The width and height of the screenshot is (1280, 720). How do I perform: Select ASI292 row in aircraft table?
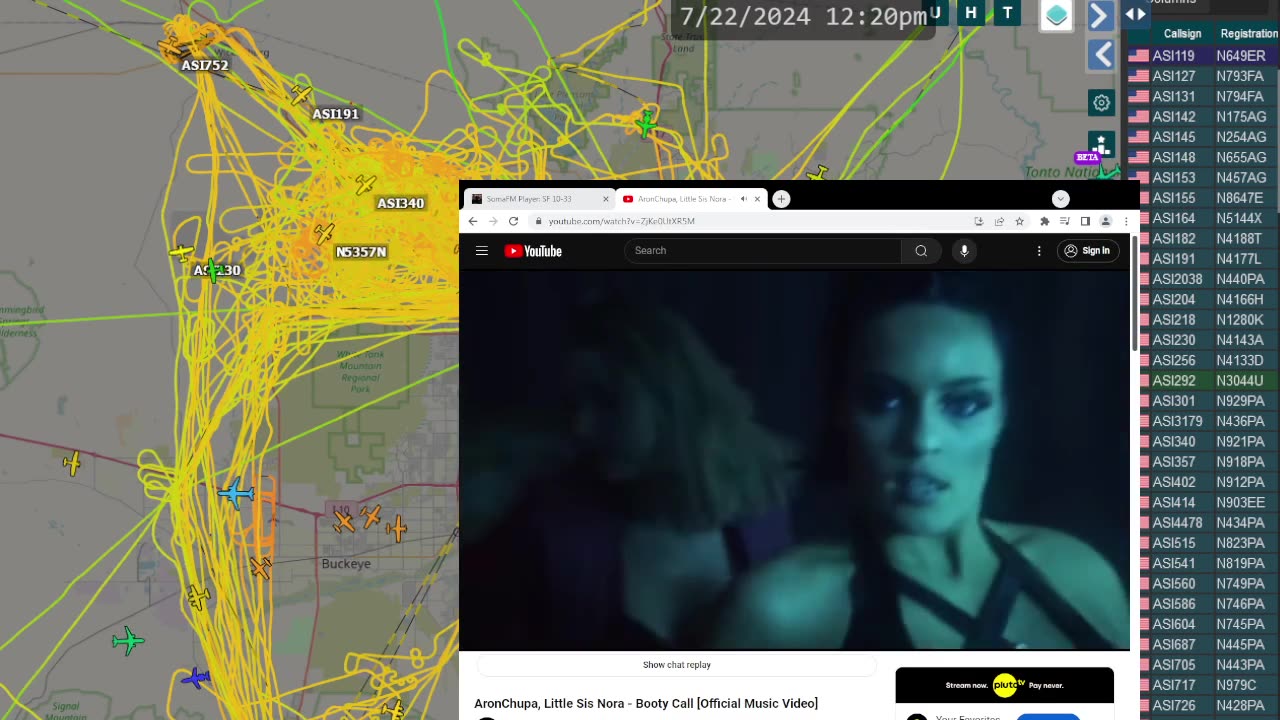tap(1204, 381)
